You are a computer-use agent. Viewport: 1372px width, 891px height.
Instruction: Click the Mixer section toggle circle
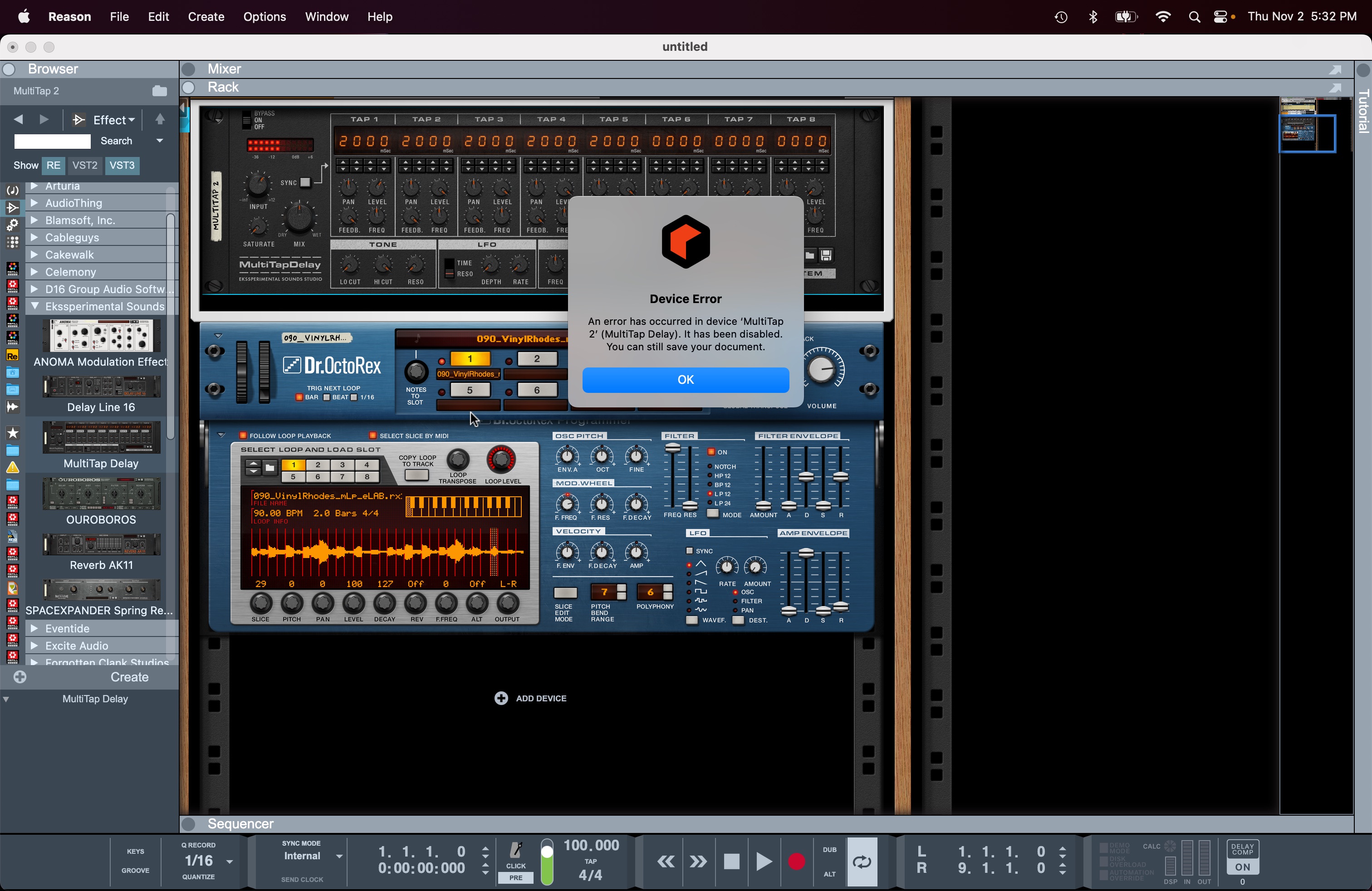pos(188,69)
